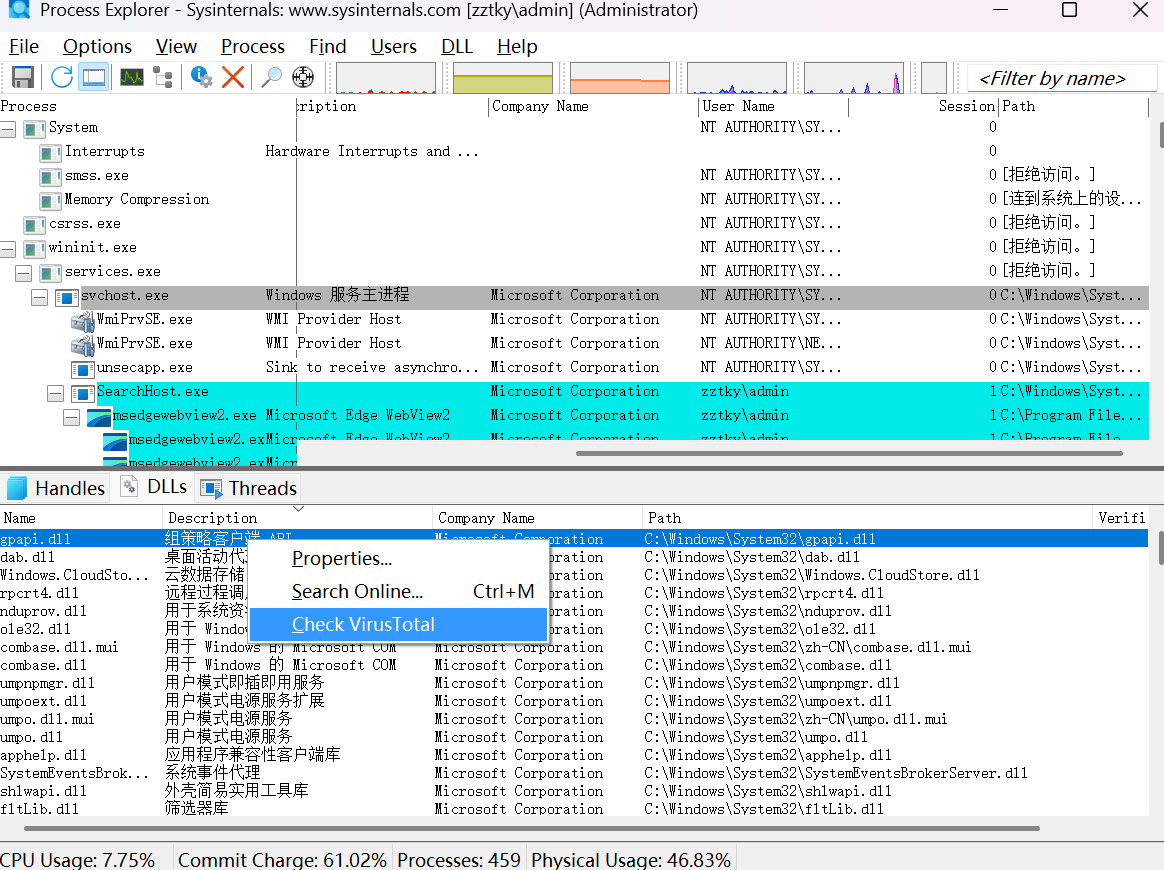The image size is (1164, 870).
Task: Open the Find menu
Action: point(327,46)
